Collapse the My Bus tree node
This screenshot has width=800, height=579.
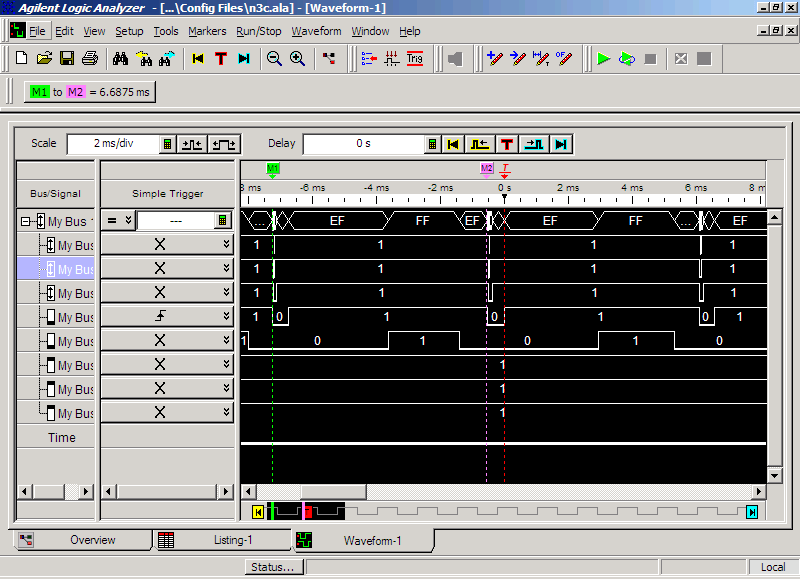point(26,221)
